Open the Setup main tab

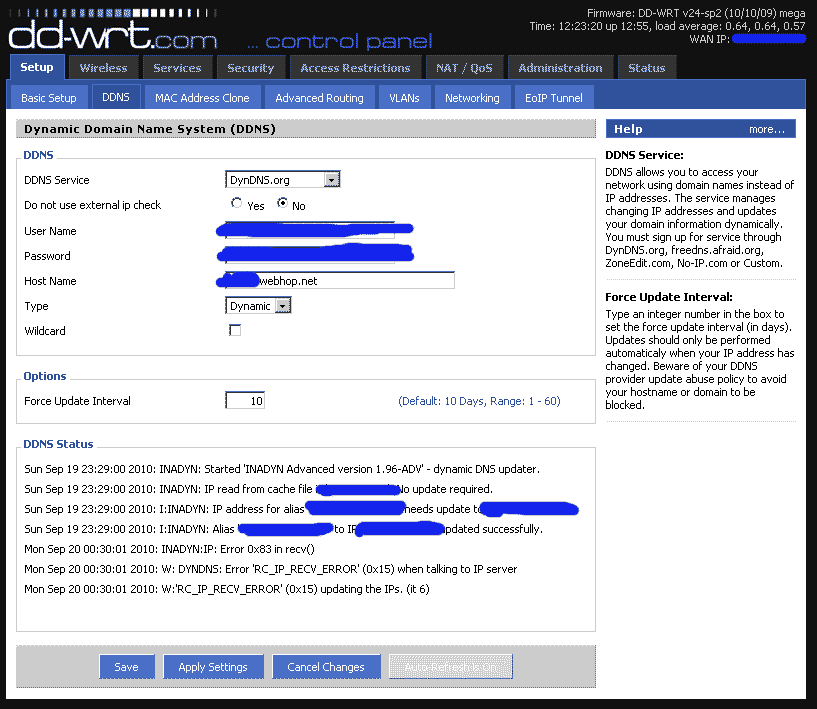pos(36,67)
